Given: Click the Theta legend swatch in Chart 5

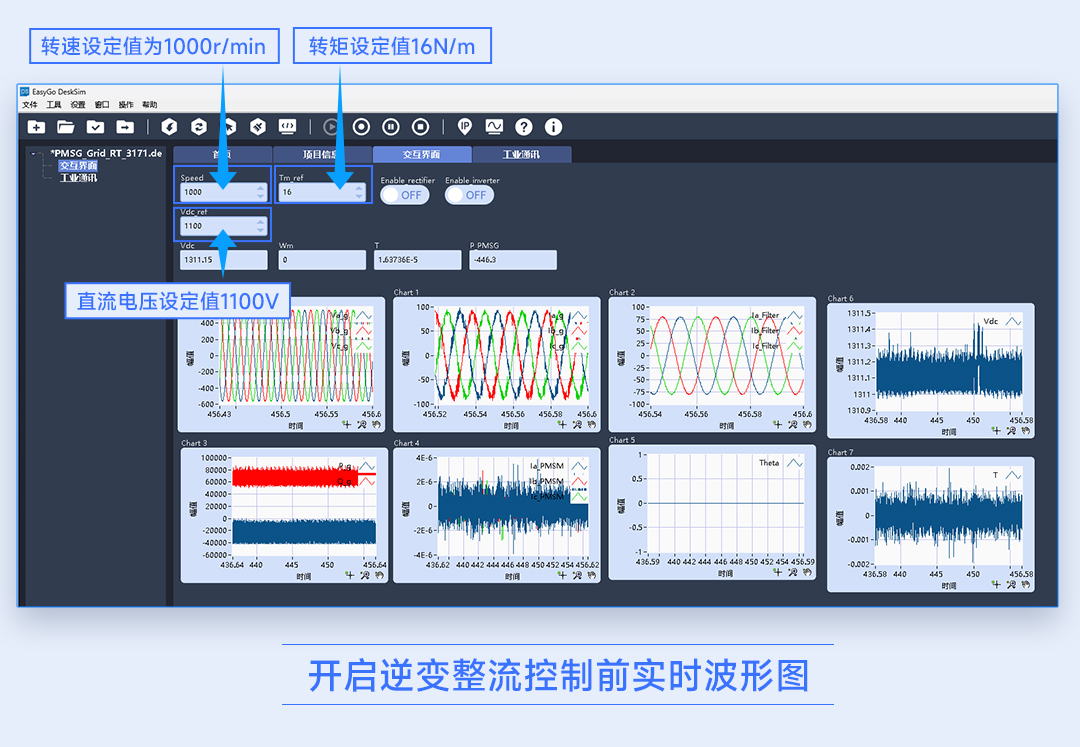Looking at the screenshot, I should tap(795, 463).
